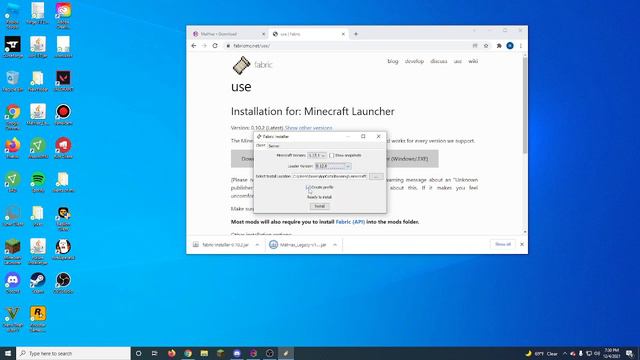Viewport: 640px width, 360px height.
Task: Expand options for the Mathax Legacy jar download
Action: [x=335, y=244]
